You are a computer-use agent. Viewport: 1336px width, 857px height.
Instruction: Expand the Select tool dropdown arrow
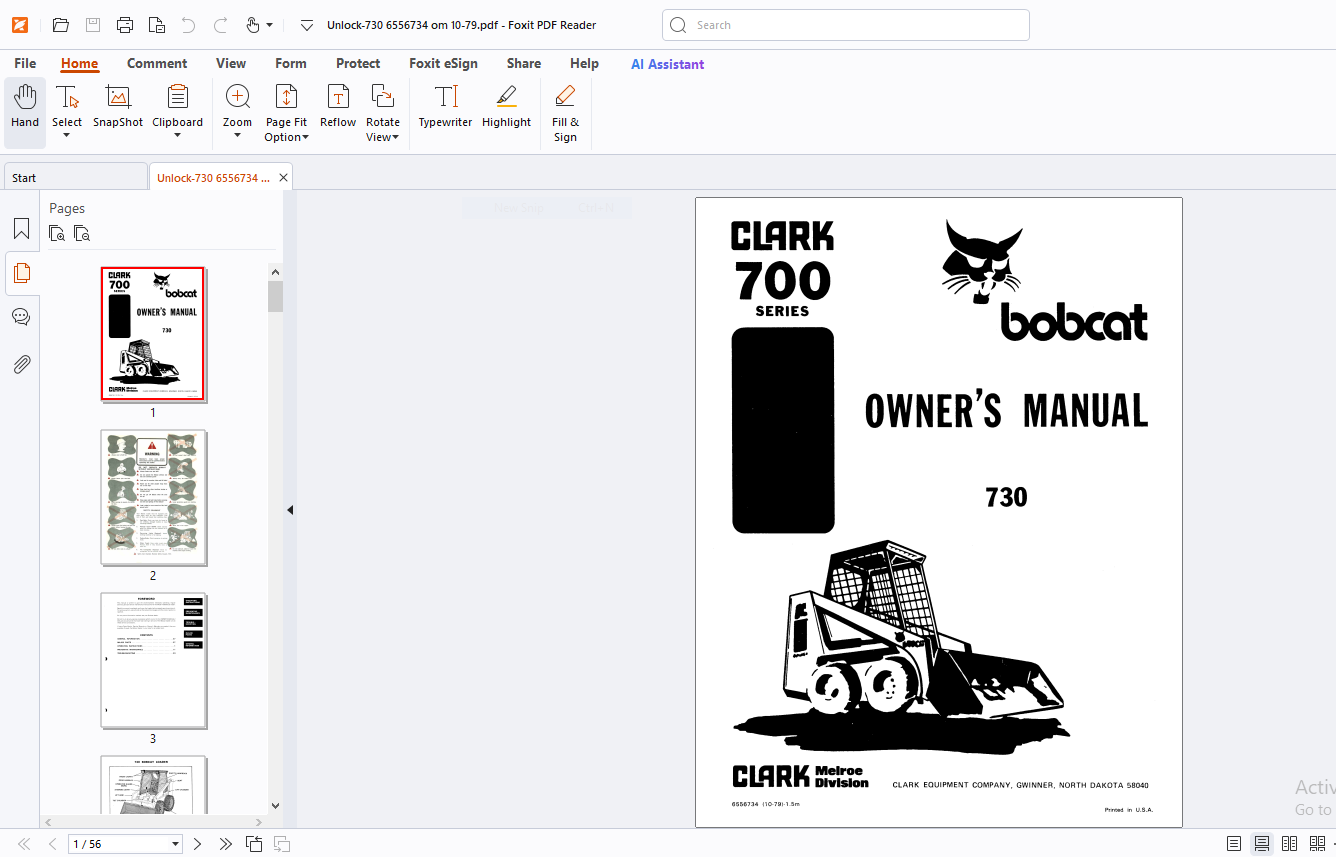pyautogui.click(x=67, y=136)
